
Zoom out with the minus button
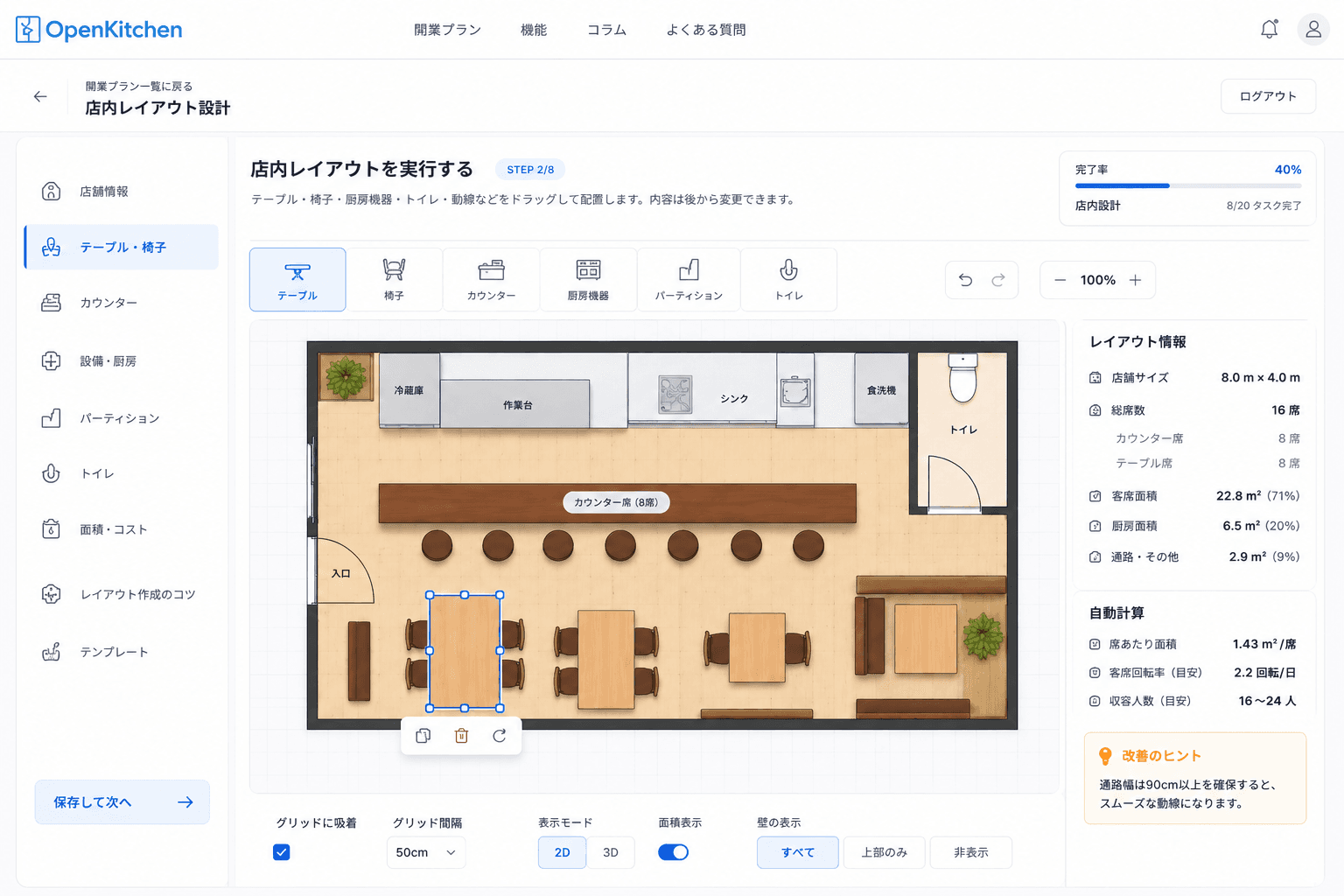tap(1060, 280)
